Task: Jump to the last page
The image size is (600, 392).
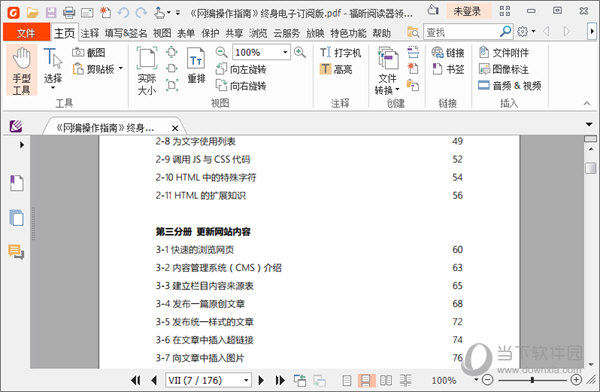Action: [x=280, y=380]
